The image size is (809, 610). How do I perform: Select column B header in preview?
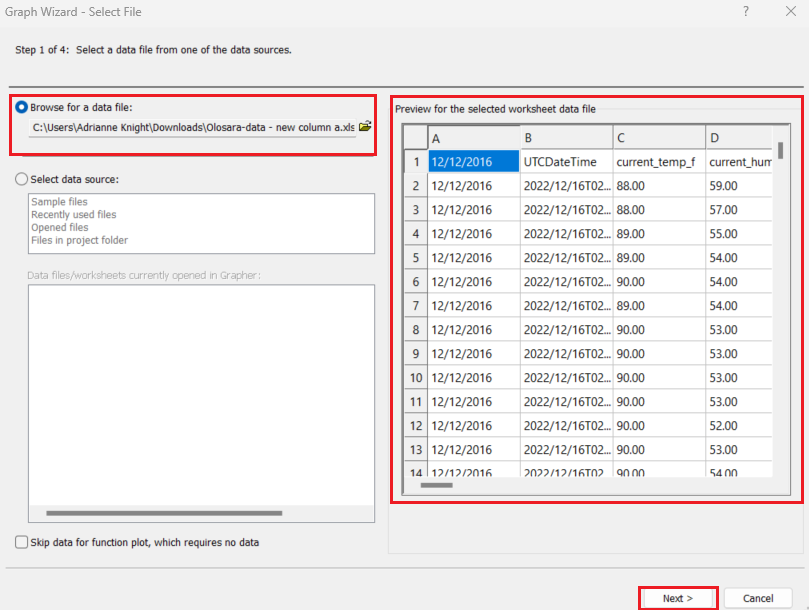567,138
